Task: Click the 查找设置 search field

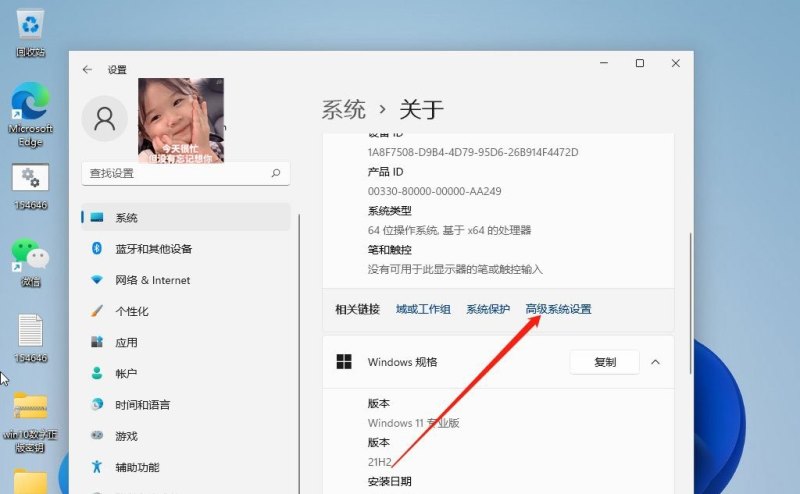Action: click(186, 174)
